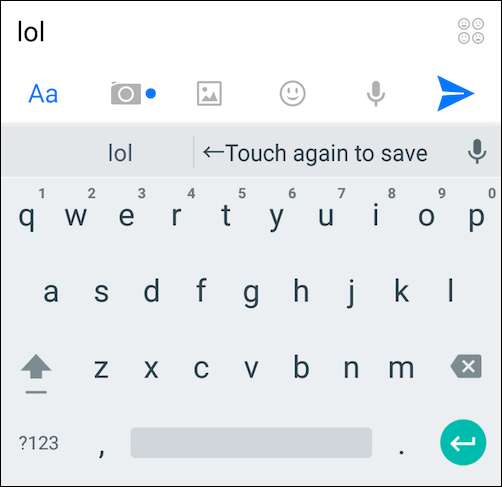Tap the green enter key
The image size is (502, 487).
tap(463, 443)
